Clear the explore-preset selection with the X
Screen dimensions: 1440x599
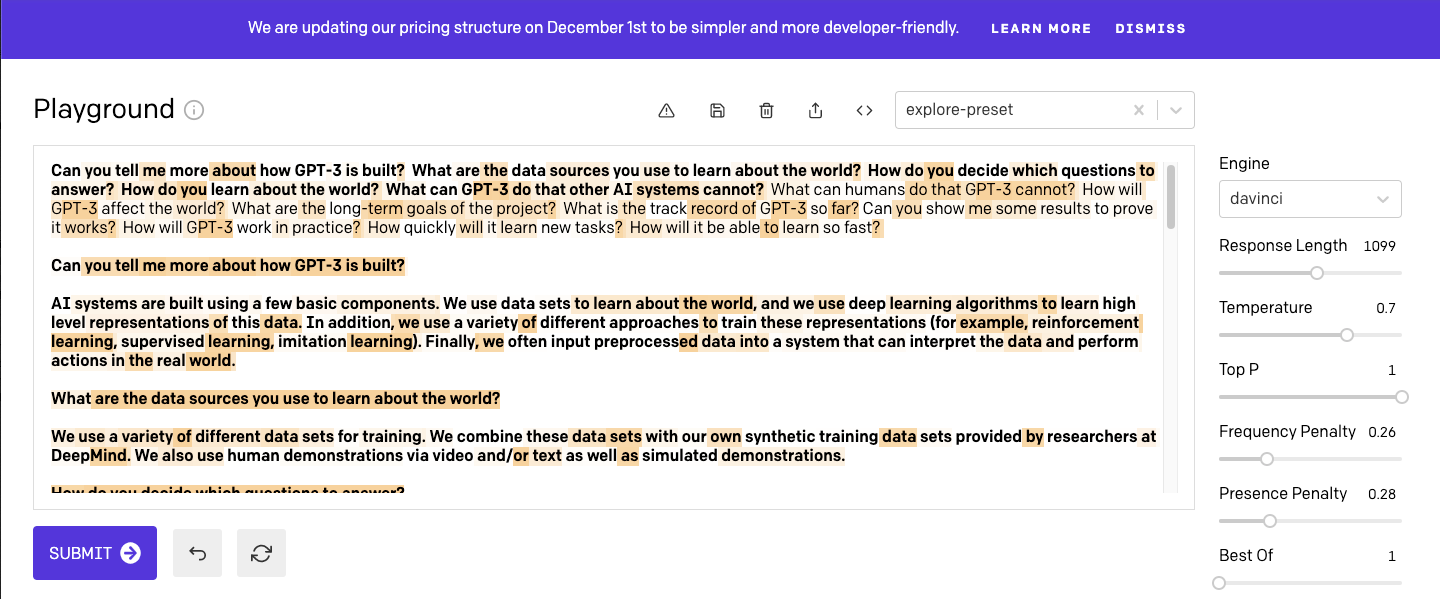point(1138,110)
